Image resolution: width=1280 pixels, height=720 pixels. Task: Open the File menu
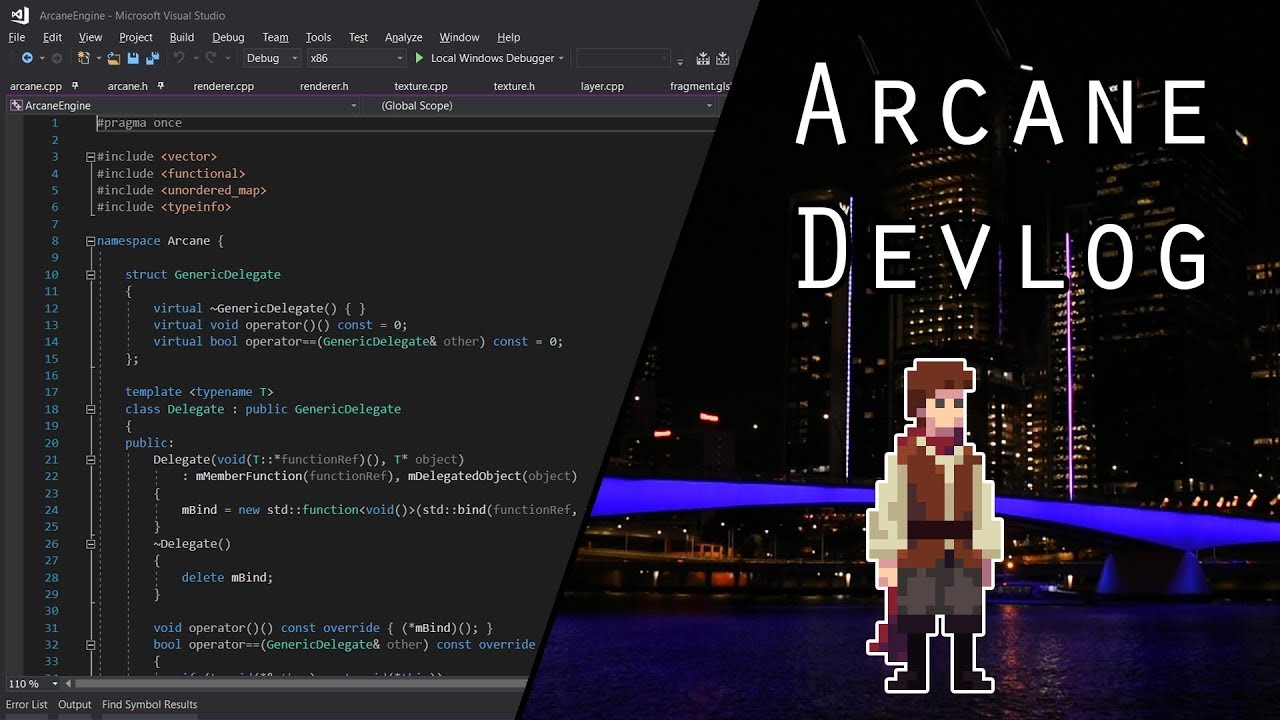pos(17,37)
